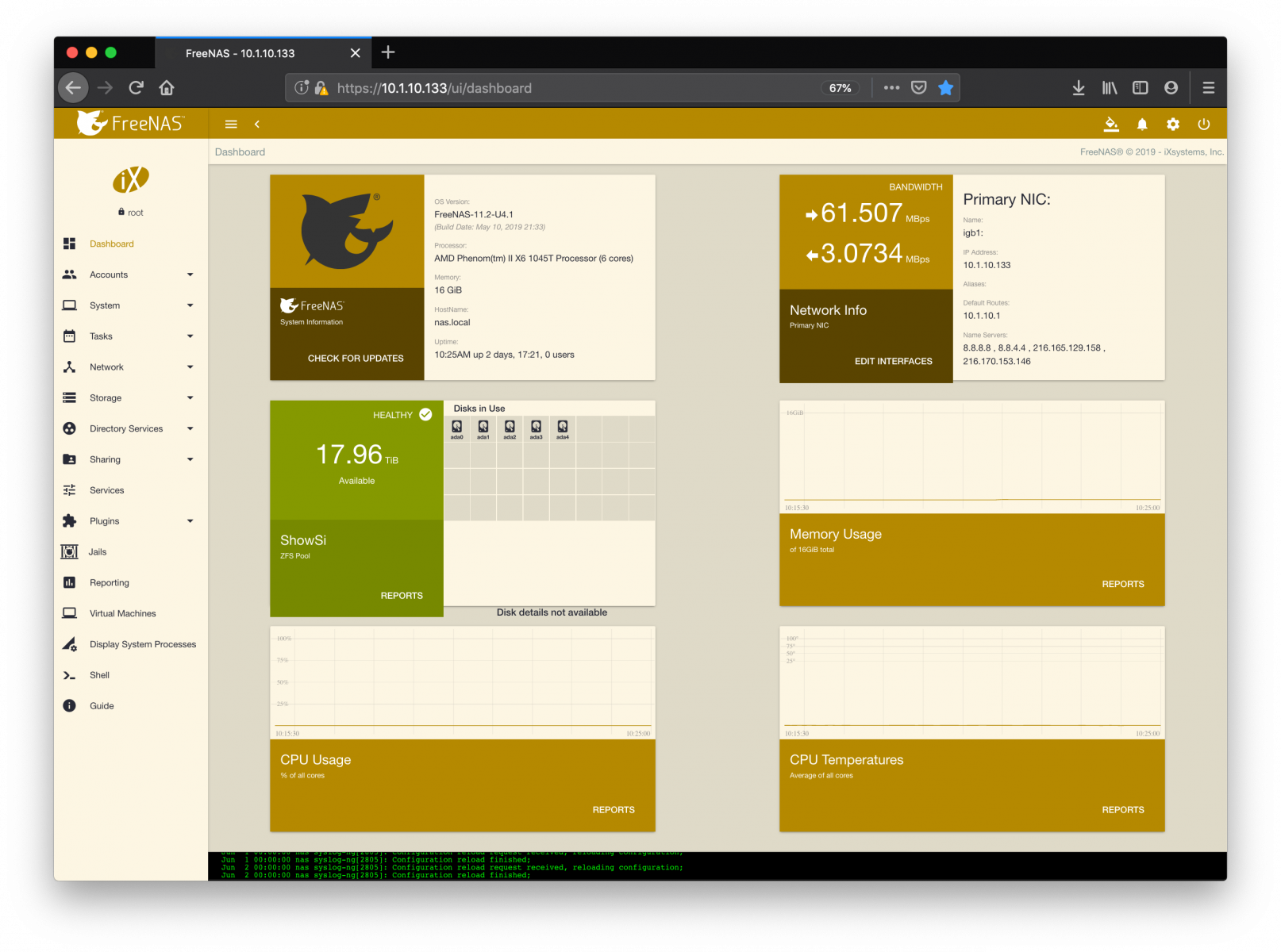Click the browser URL address field
The height and width of the screenshot is (952, 1281).
pos(556,88)
